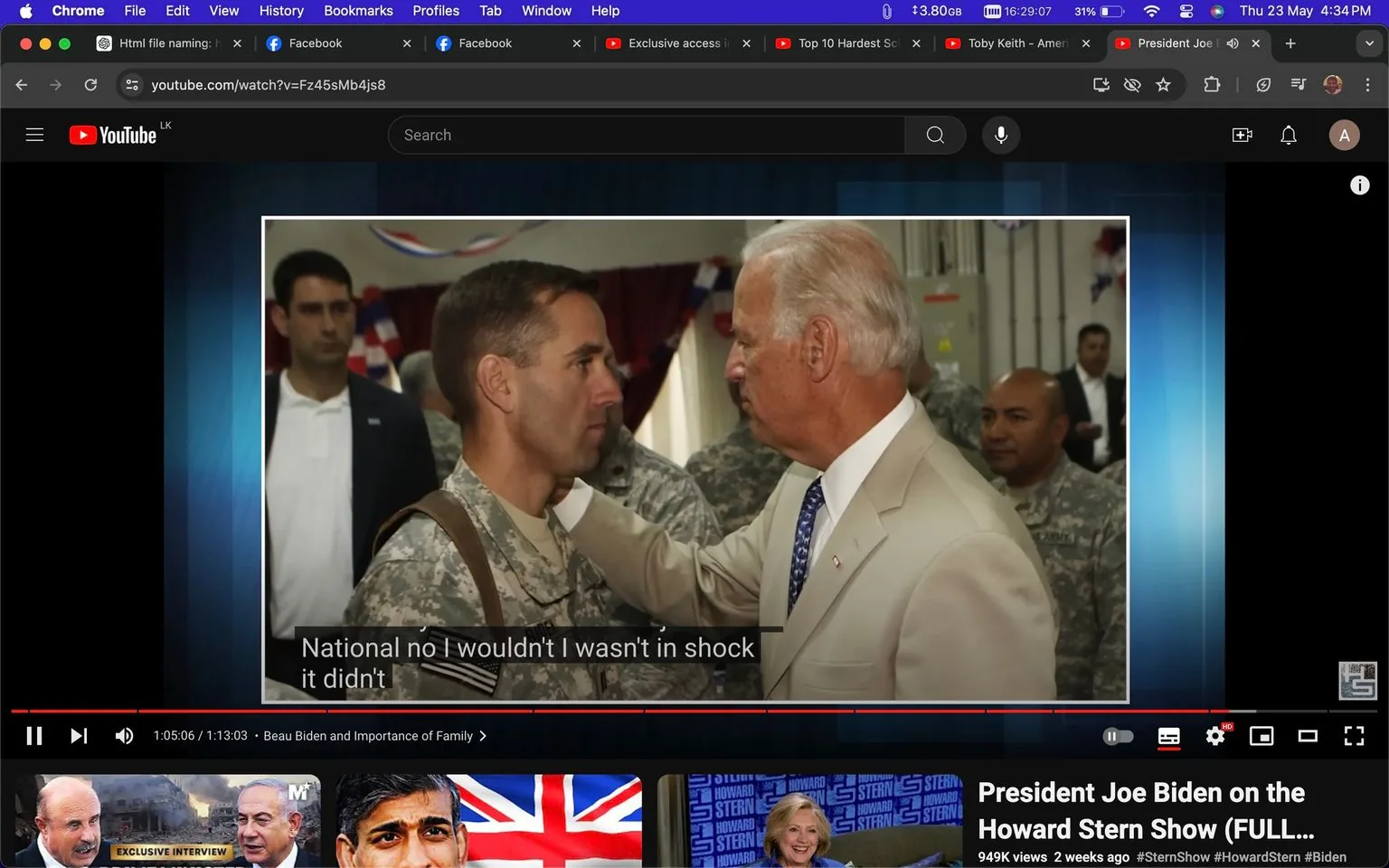Open the History menu
Image resolution: width=1389 pixels, height=868 pixels.
[280, 10]
